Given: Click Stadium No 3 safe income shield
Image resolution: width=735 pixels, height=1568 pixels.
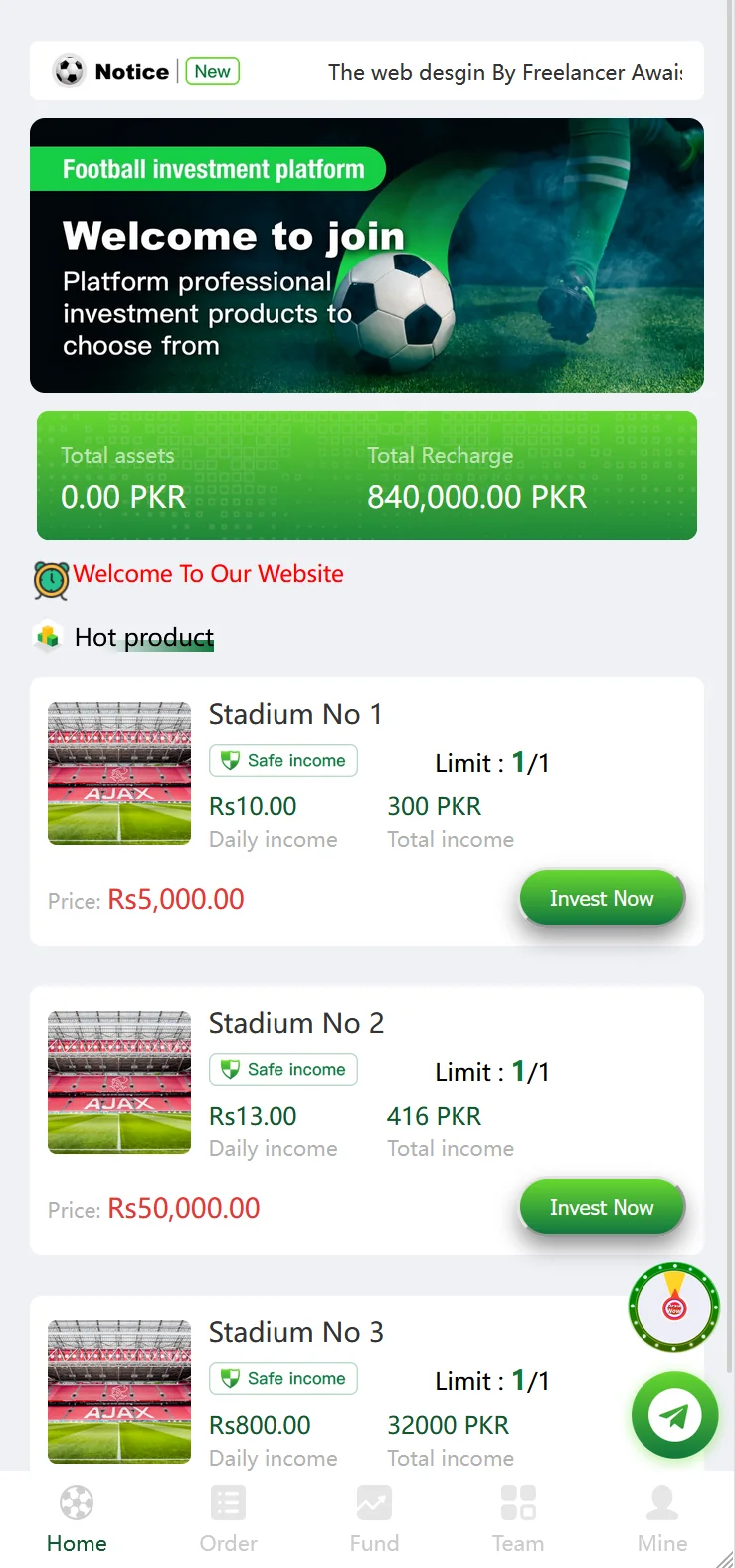Looking at the screenshot, I should pos(230,1379).
